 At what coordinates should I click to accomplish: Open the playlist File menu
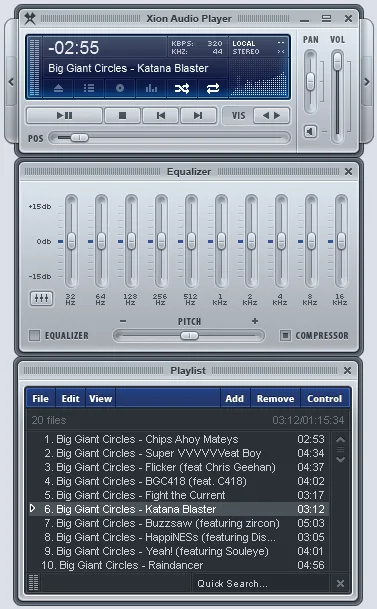[x=40, y=398]
